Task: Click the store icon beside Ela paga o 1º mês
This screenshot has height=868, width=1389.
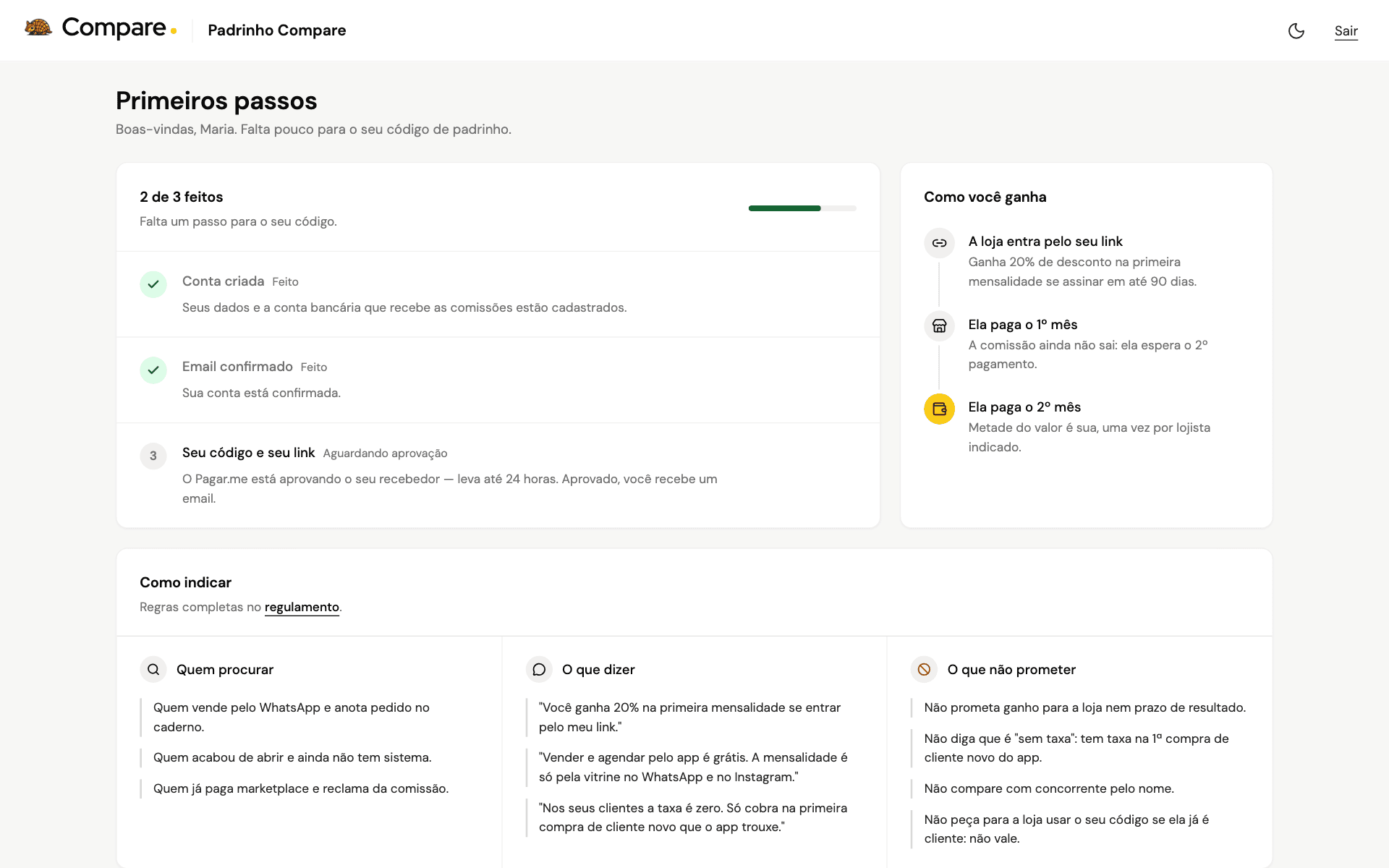Action: tap(939, 325)
